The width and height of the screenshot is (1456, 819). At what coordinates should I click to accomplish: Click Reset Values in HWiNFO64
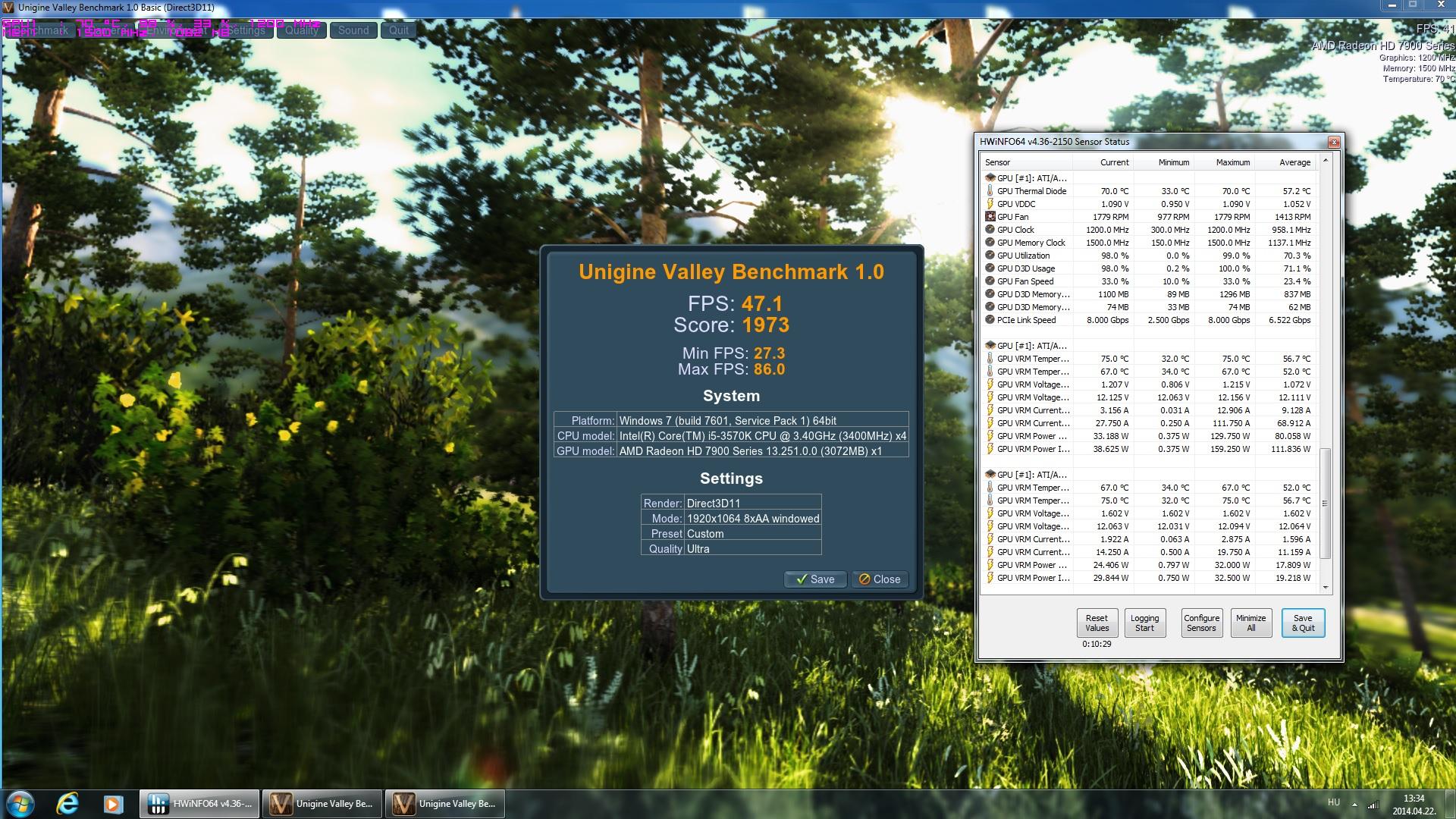click(x=1097, y=623)
